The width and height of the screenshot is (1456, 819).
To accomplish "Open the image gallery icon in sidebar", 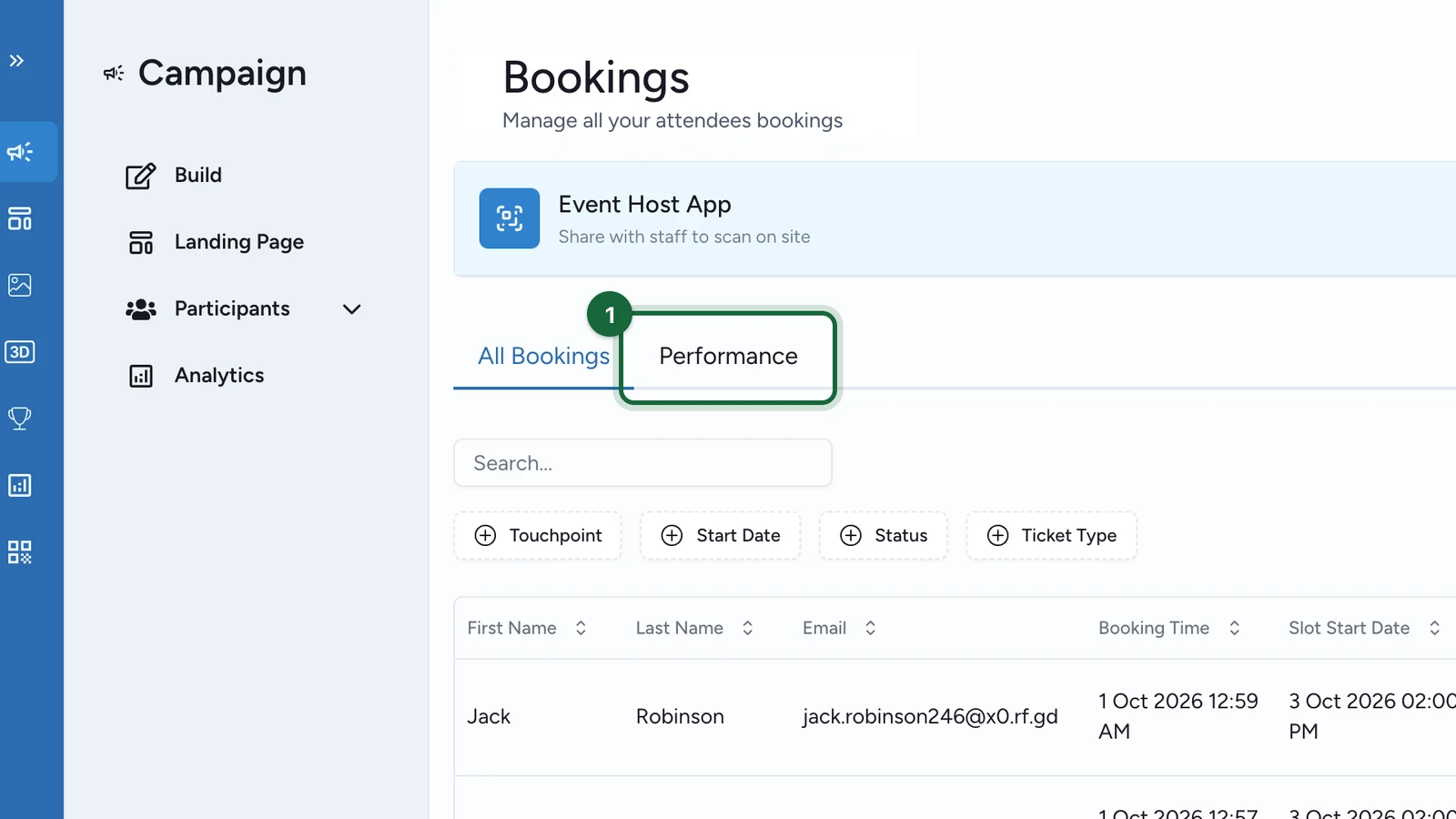I will [x=20, y=285].
